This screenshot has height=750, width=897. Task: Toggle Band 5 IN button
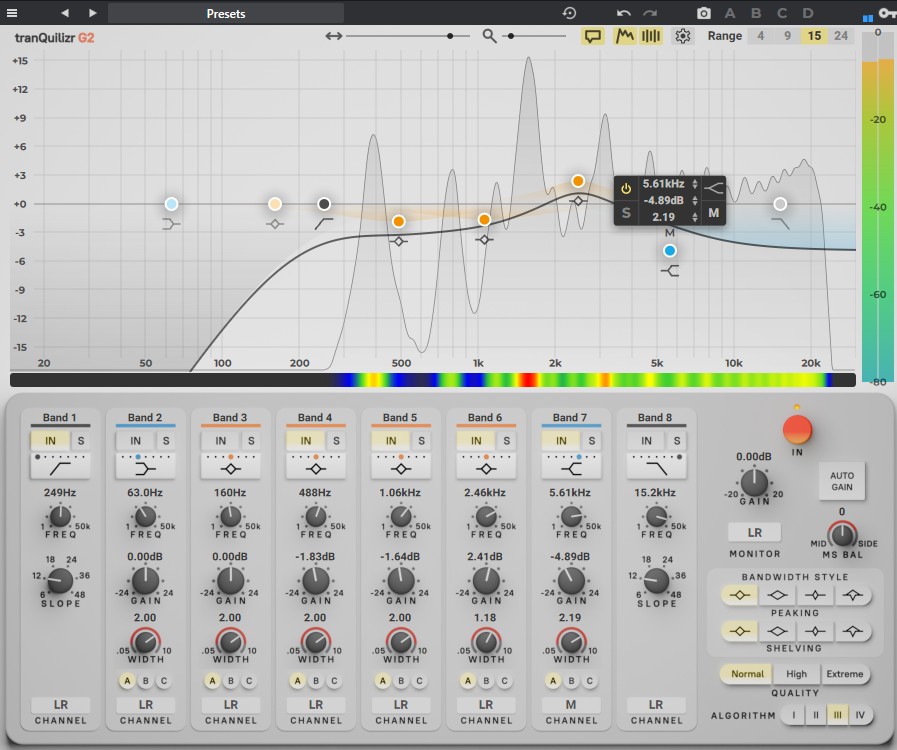point(391,441)
